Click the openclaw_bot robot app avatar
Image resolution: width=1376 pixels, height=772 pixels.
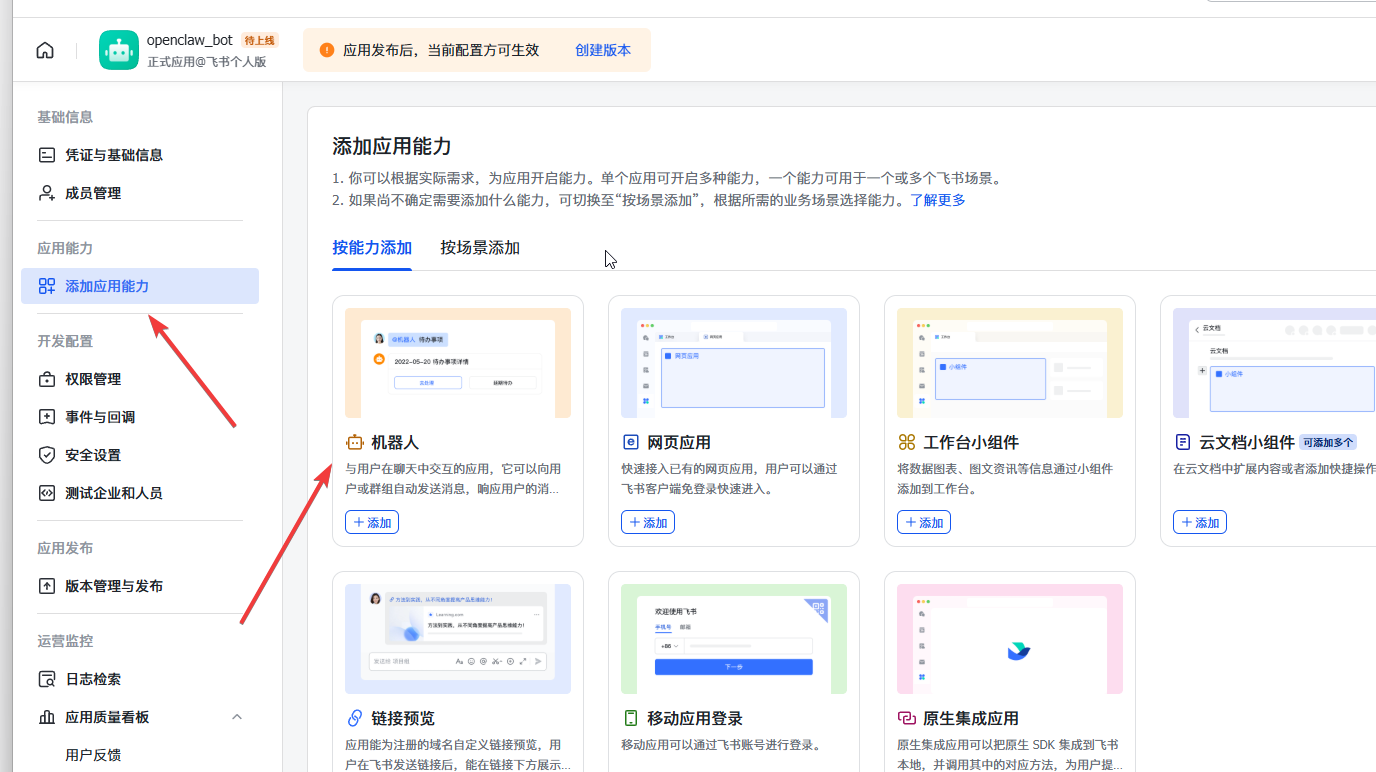coord(119,50)
